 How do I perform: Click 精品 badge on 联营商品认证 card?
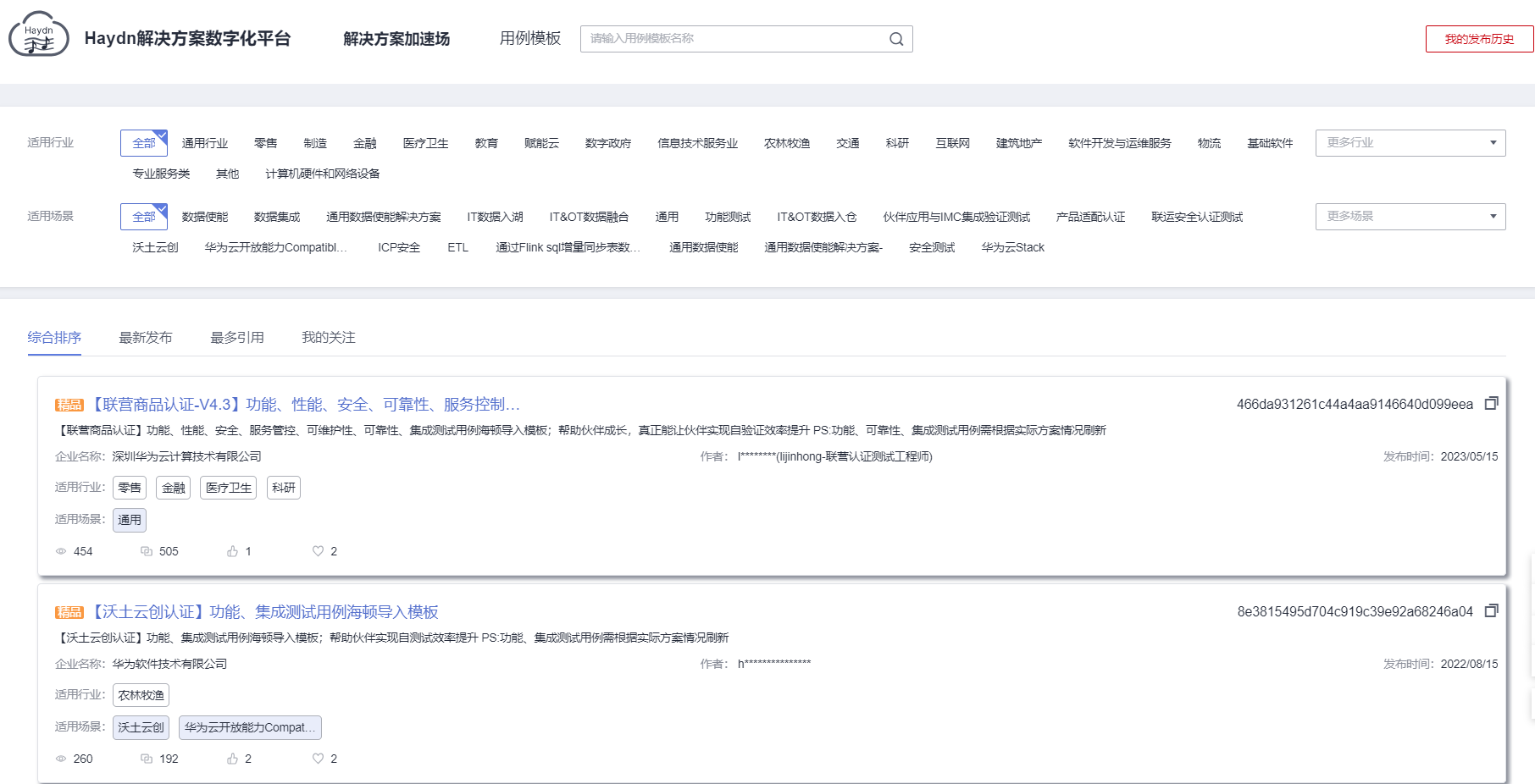[69, 405]
